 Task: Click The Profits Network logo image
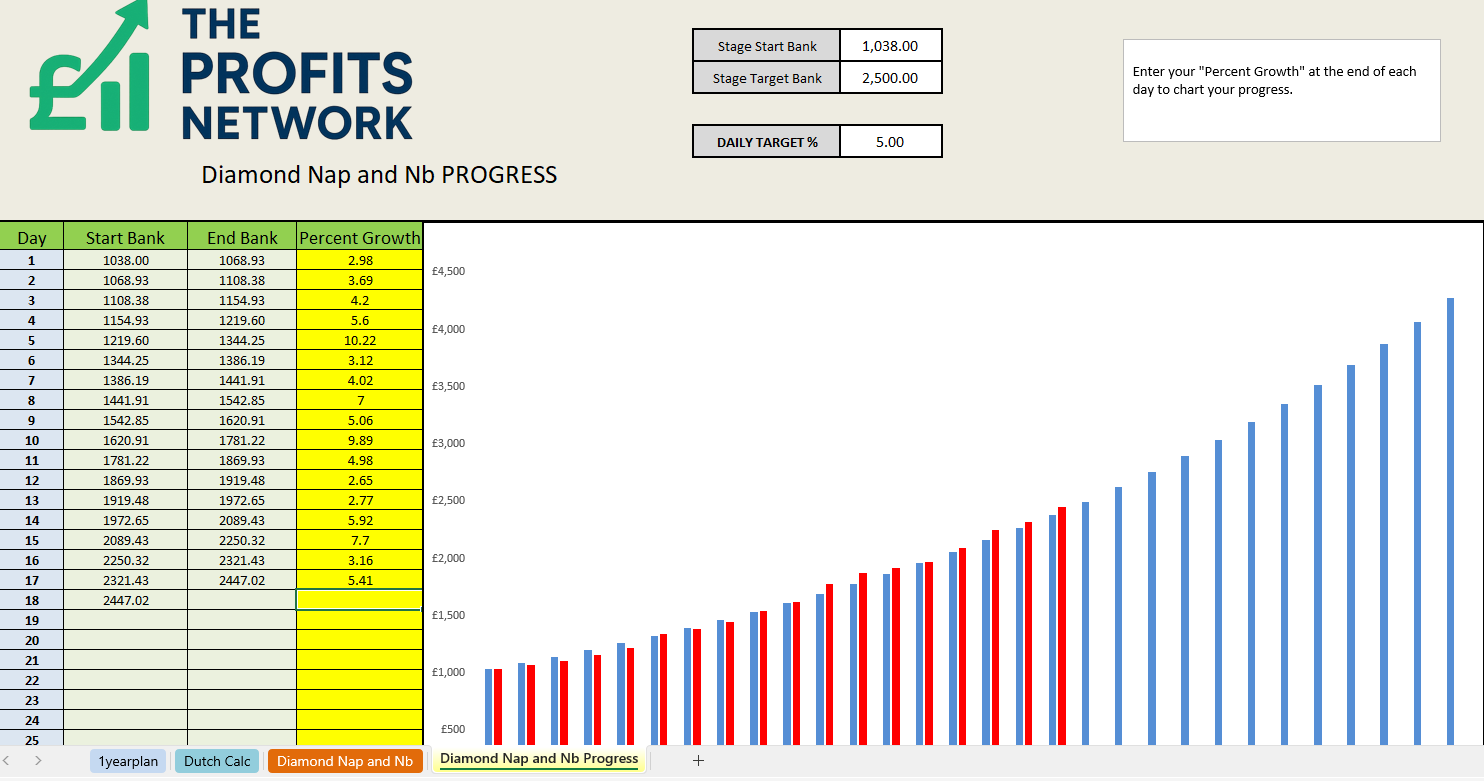point(222,72)
